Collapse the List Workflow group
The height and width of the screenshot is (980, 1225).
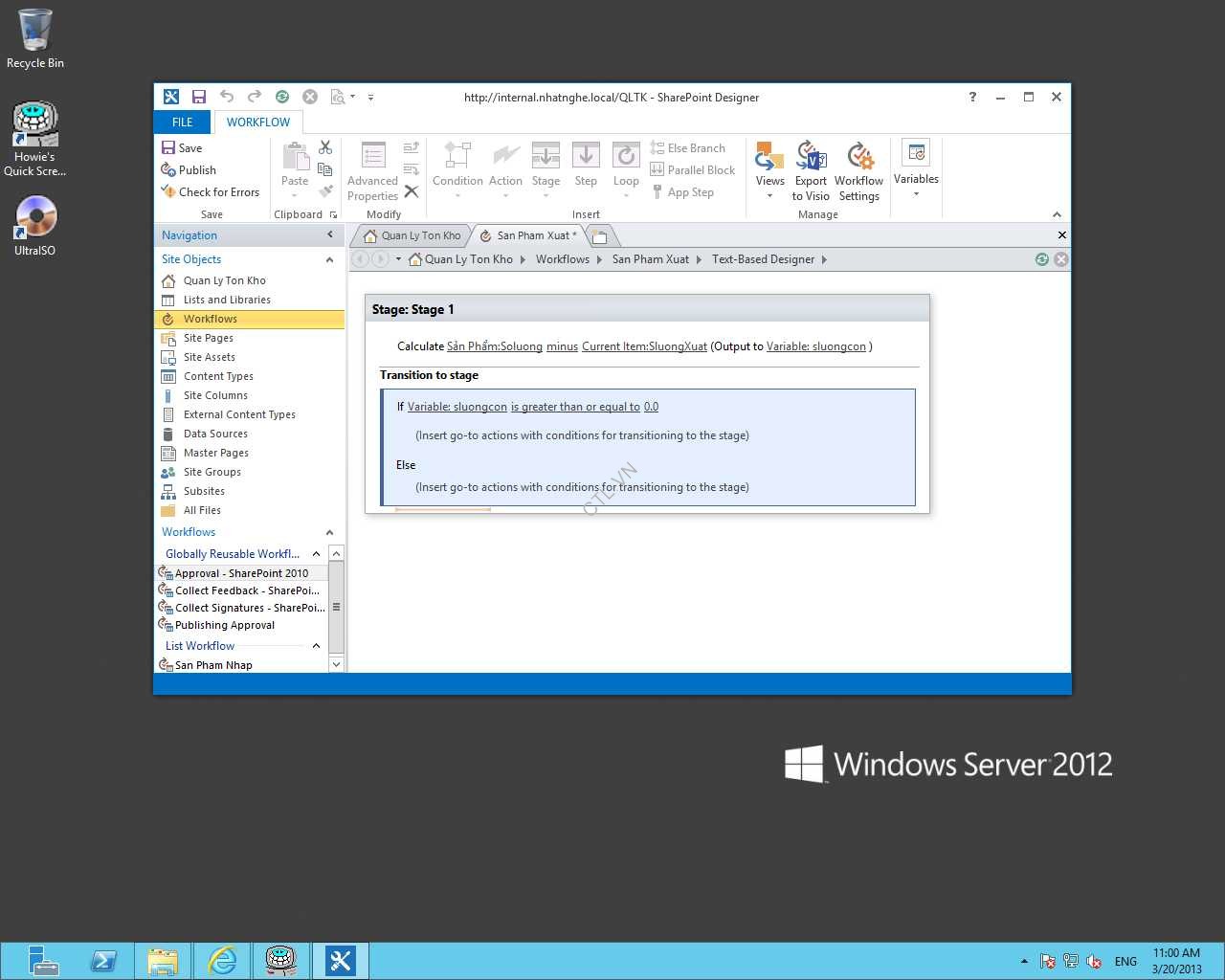(316, 646)
